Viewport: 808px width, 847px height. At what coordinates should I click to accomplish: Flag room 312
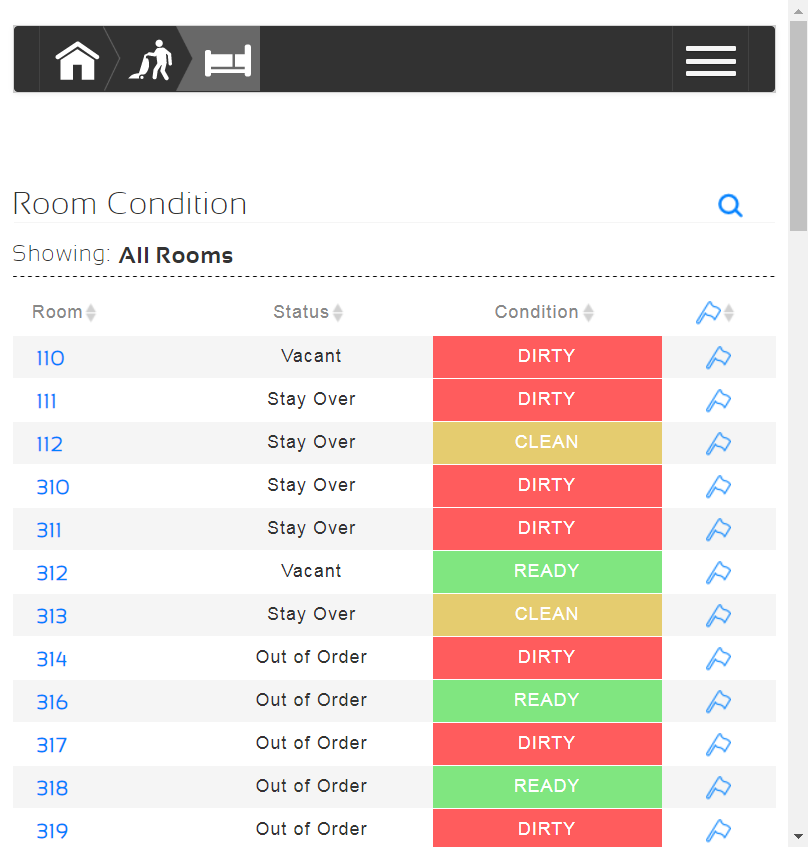click(x=718, y=572)
